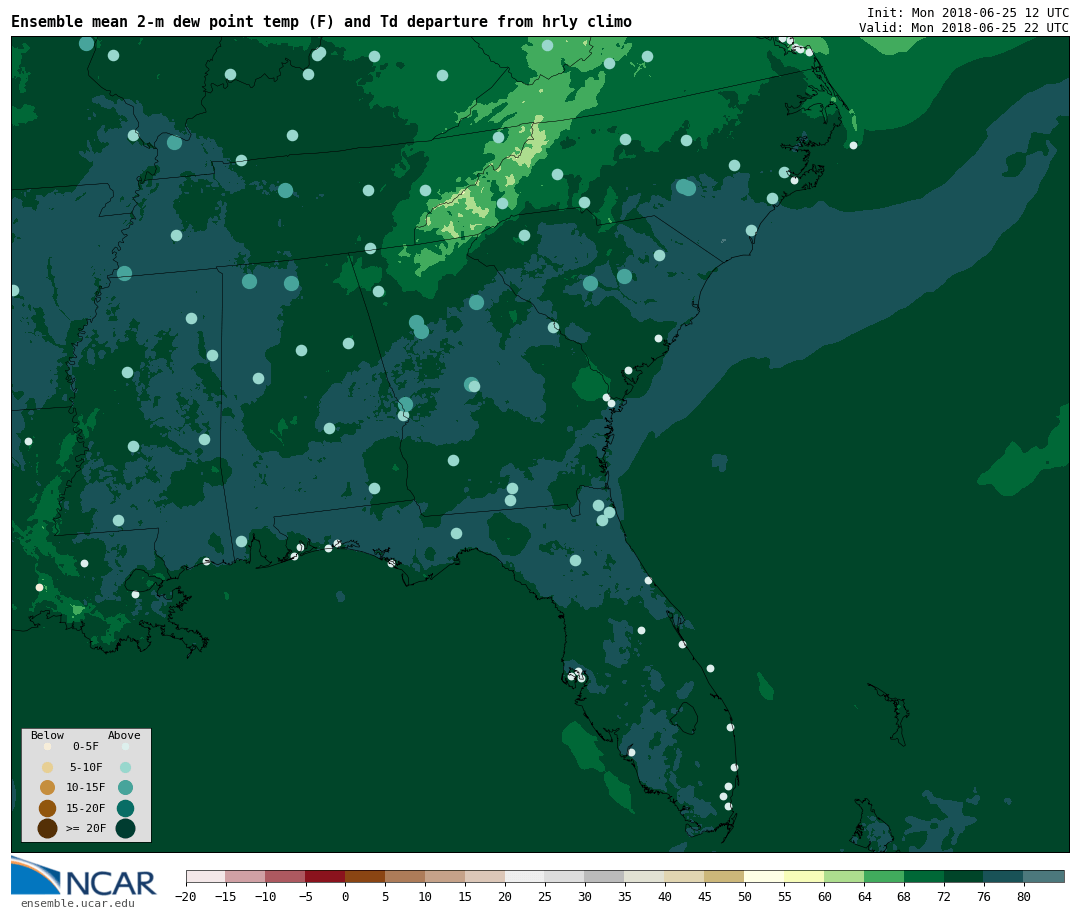Click the '15-20F' legend label
1080x915 pixels.
coord(86,808)
